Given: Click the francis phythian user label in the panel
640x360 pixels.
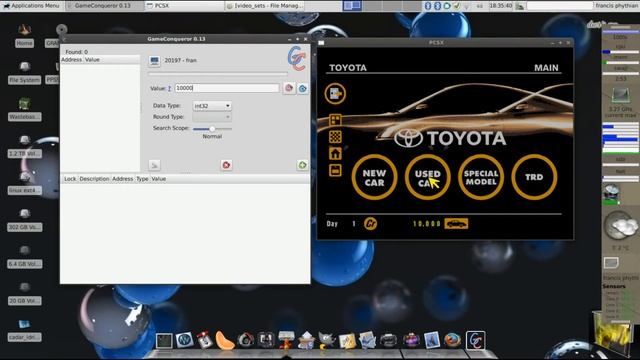Looking at the screenshot, I should coord(616,6).
